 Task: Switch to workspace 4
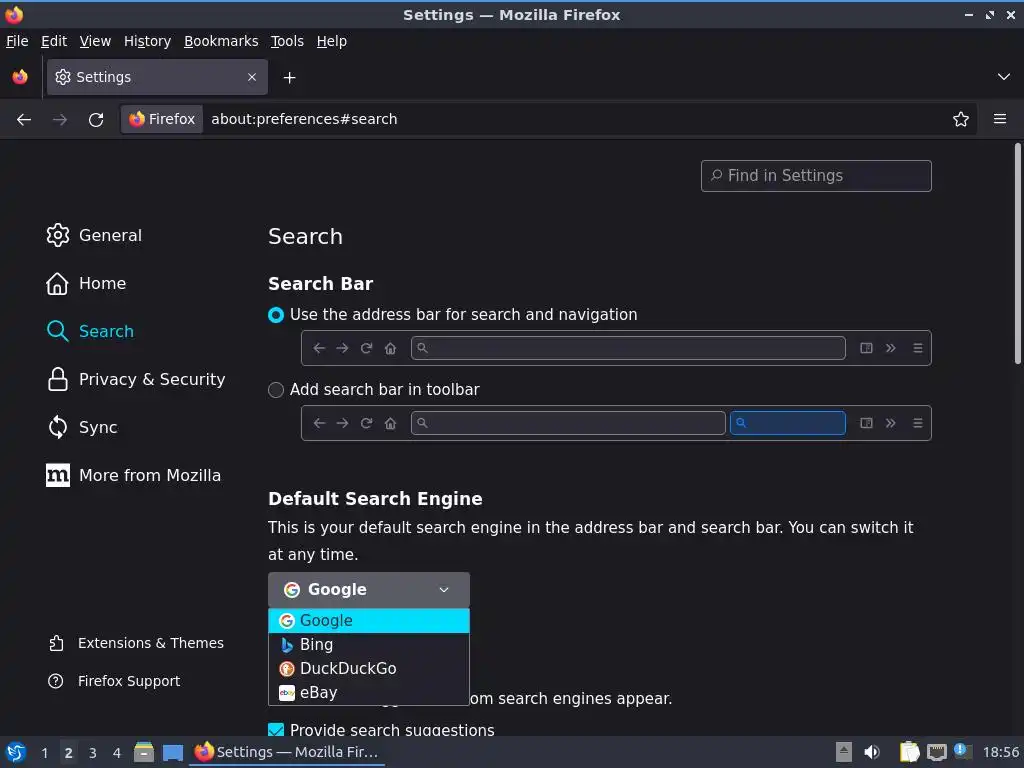point(117,753)
